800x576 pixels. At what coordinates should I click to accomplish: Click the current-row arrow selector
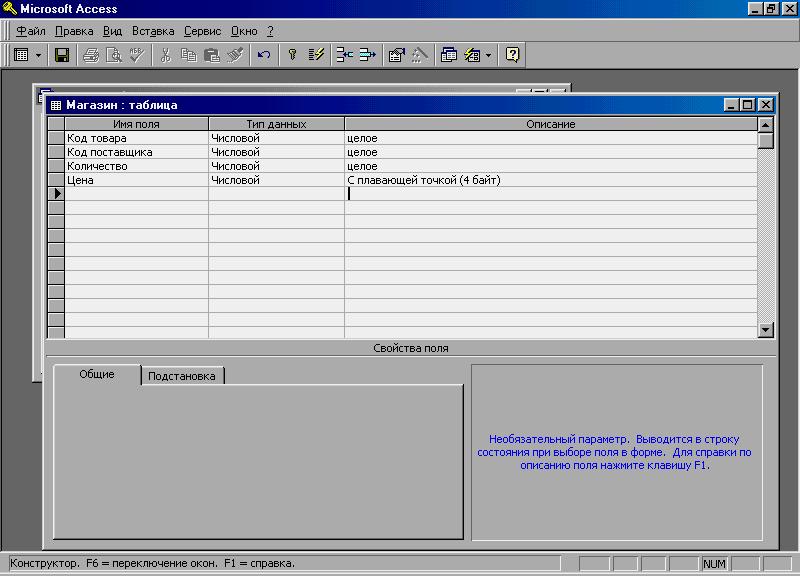[56, 194]
